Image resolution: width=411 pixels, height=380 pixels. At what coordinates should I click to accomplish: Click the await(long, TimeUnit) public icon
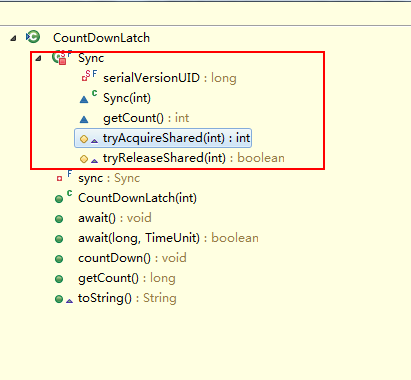click(x=59, y=239)
